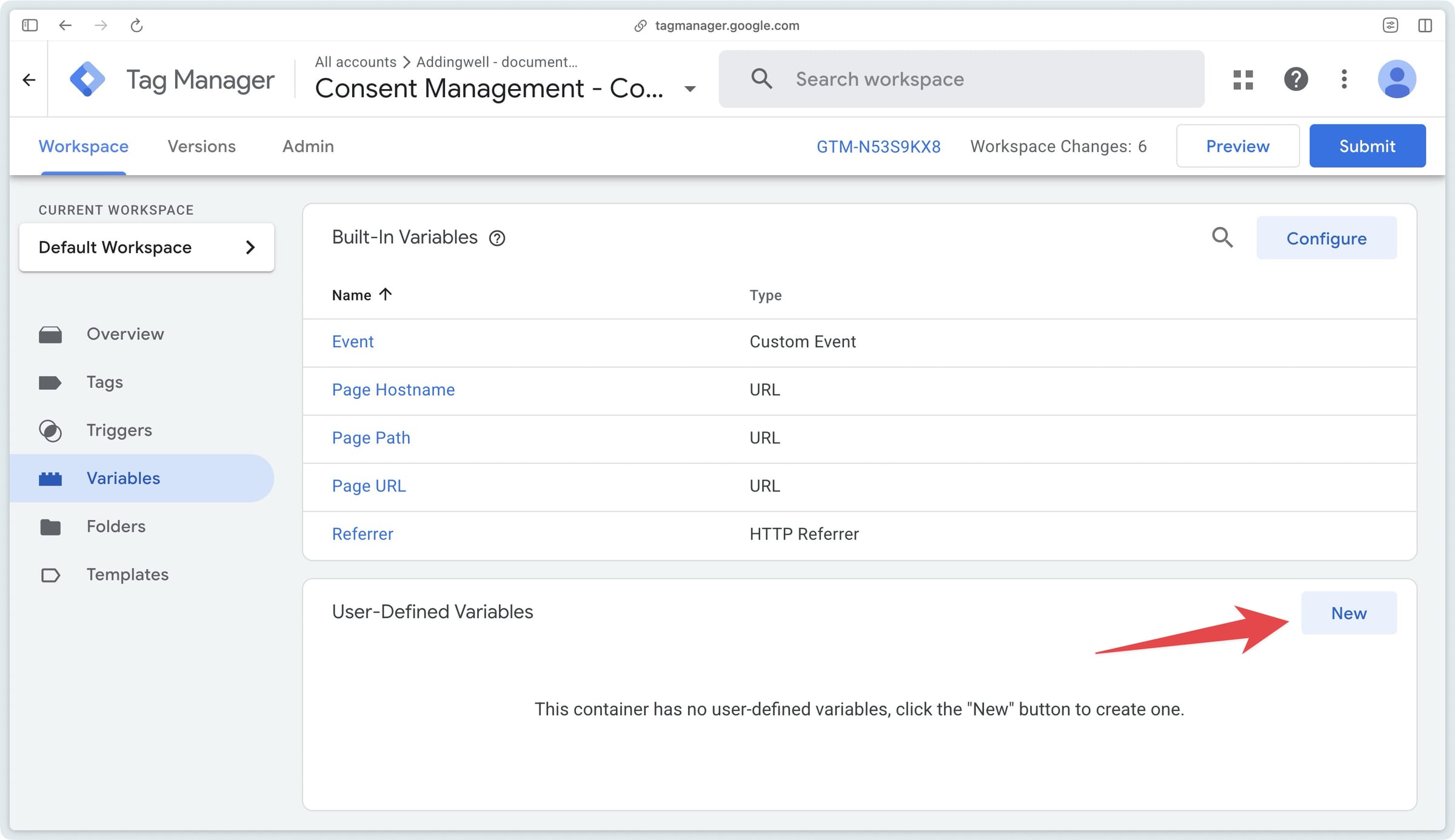This screenshot has height=840, width=1455.
Task: Switch to the Versions tab
Action: pos(202,146)
